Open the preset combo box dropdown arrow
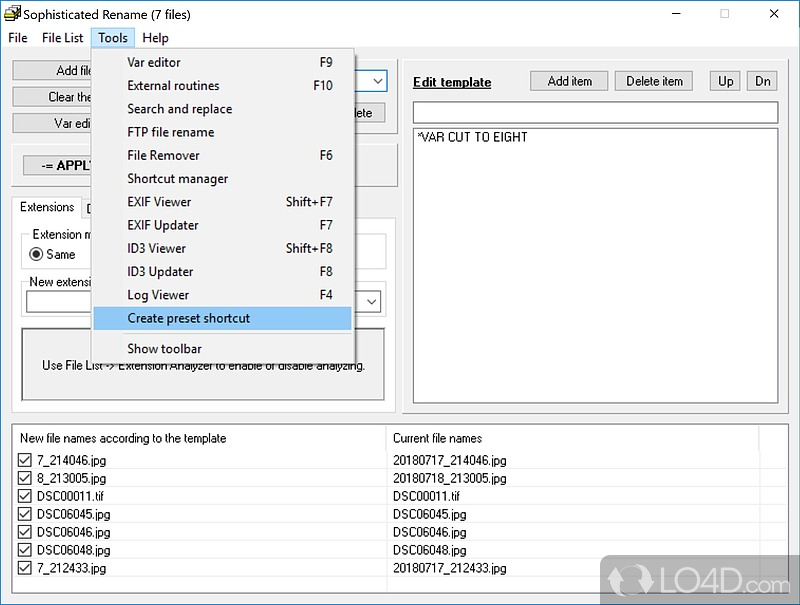The image size is (800, 605). [377, 81]
